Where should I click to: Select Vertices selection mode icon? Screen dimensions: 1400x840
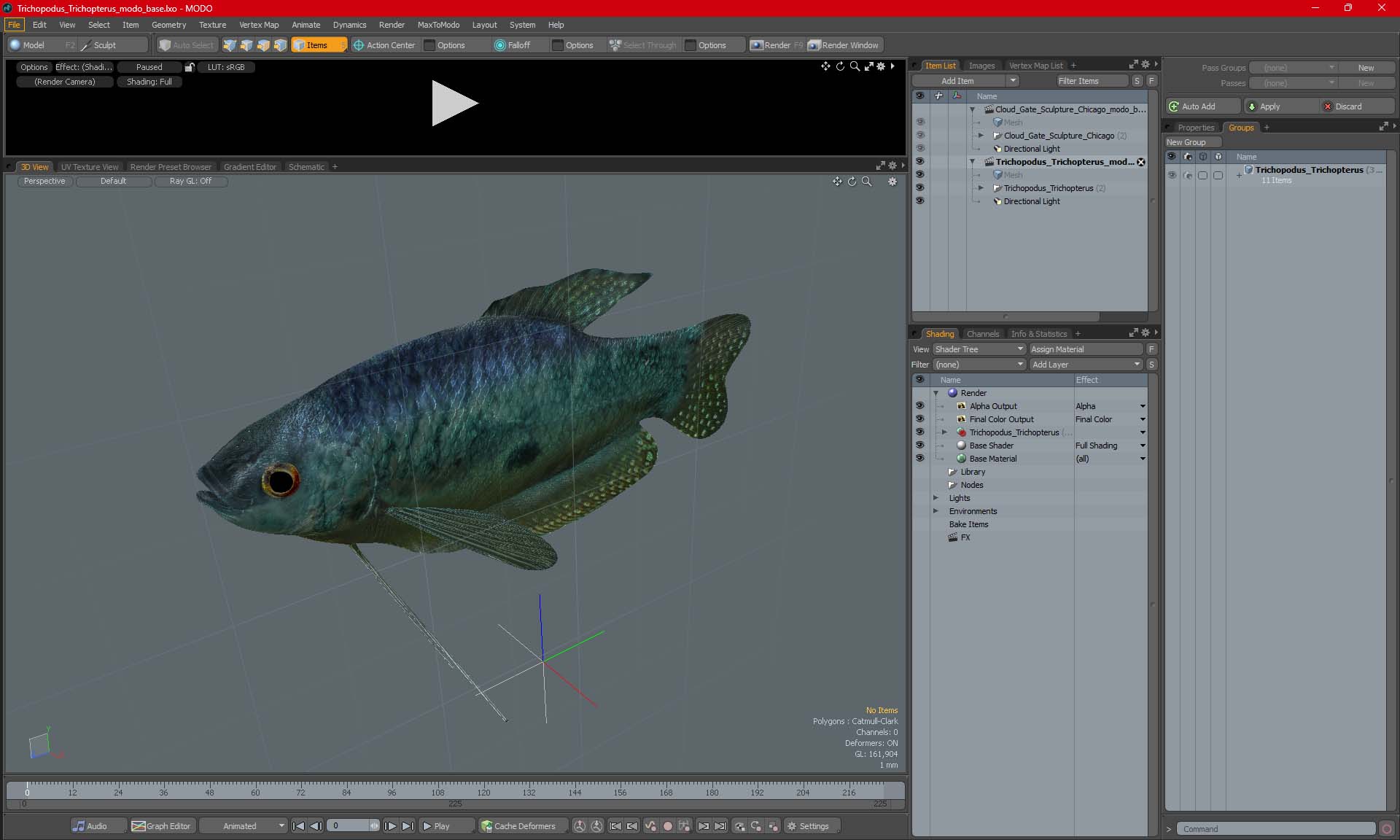[x=230, y=45]
